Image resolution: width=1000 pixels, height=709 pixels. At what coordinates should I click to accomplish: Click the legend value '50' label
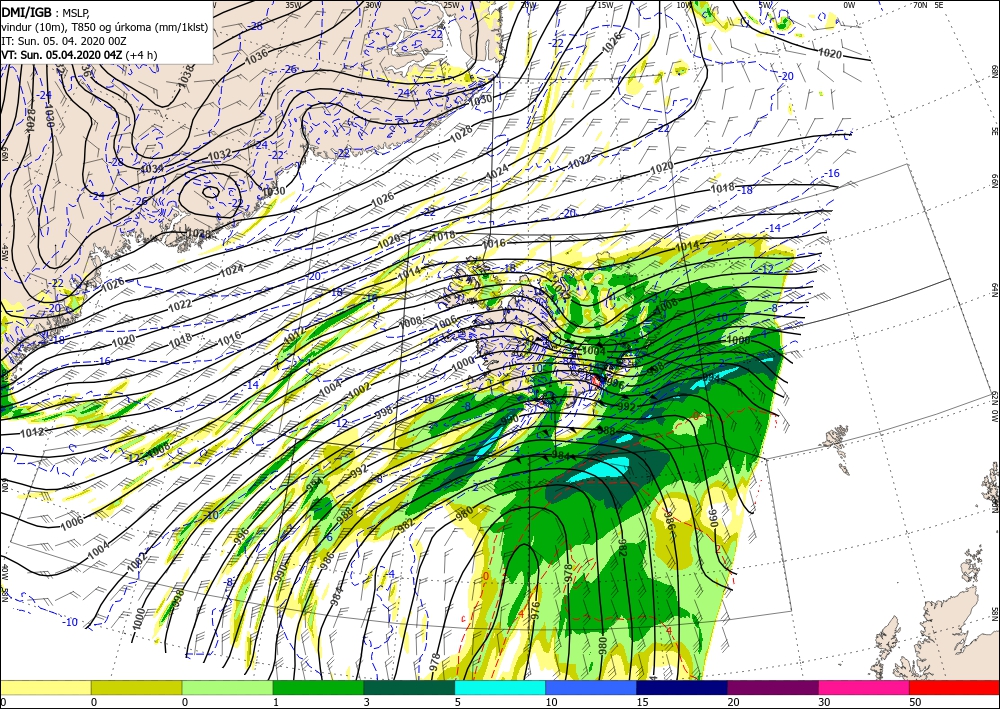click(915, 702)
